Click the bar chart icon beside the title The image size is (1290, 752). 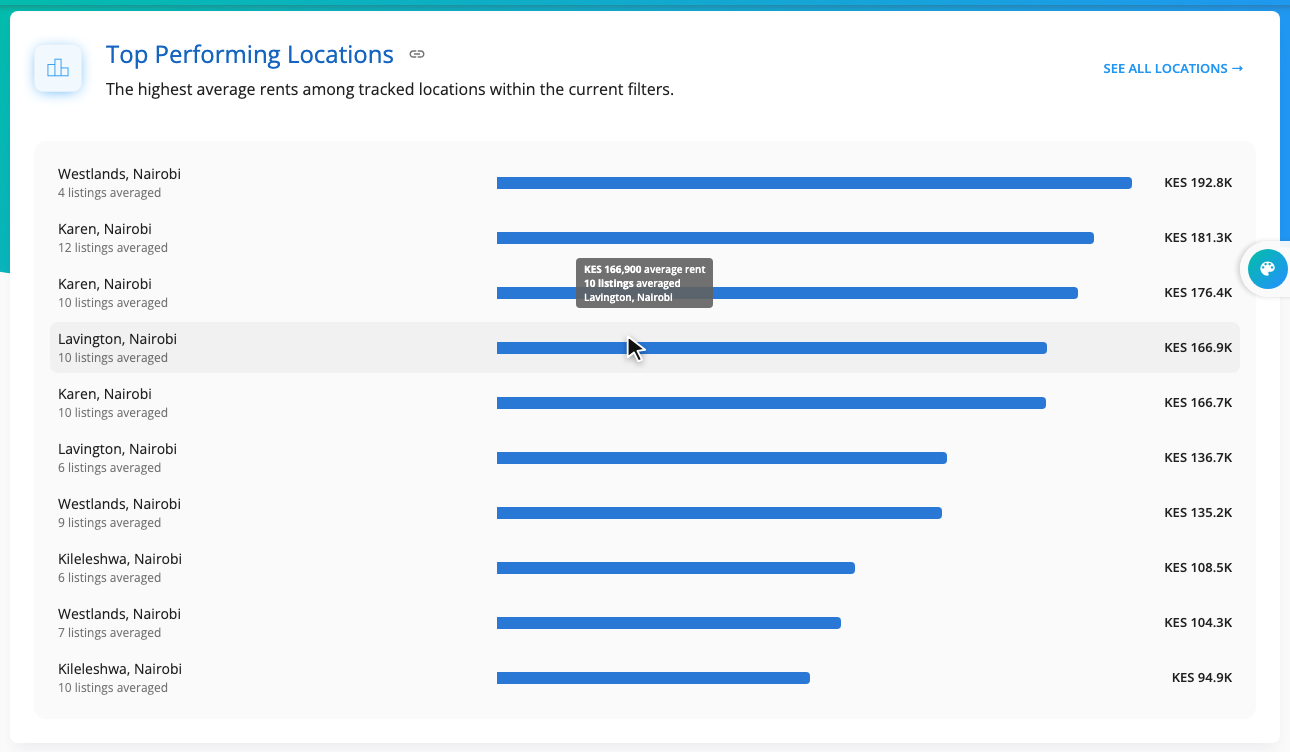pos(58,68)
